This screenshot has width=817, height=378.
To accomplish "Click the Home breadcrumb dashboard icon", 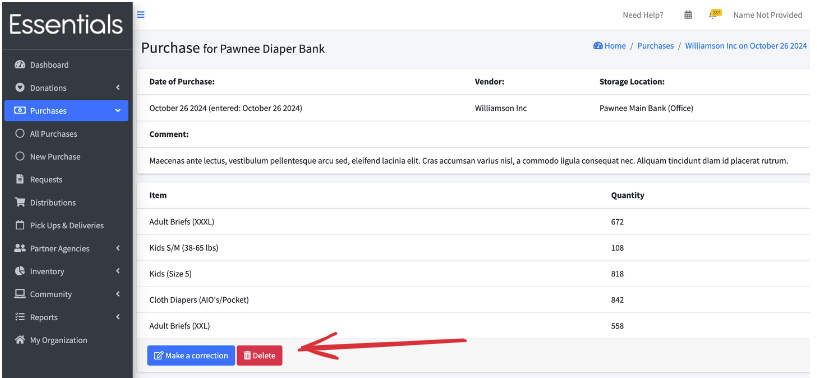I will coord(598,46).
